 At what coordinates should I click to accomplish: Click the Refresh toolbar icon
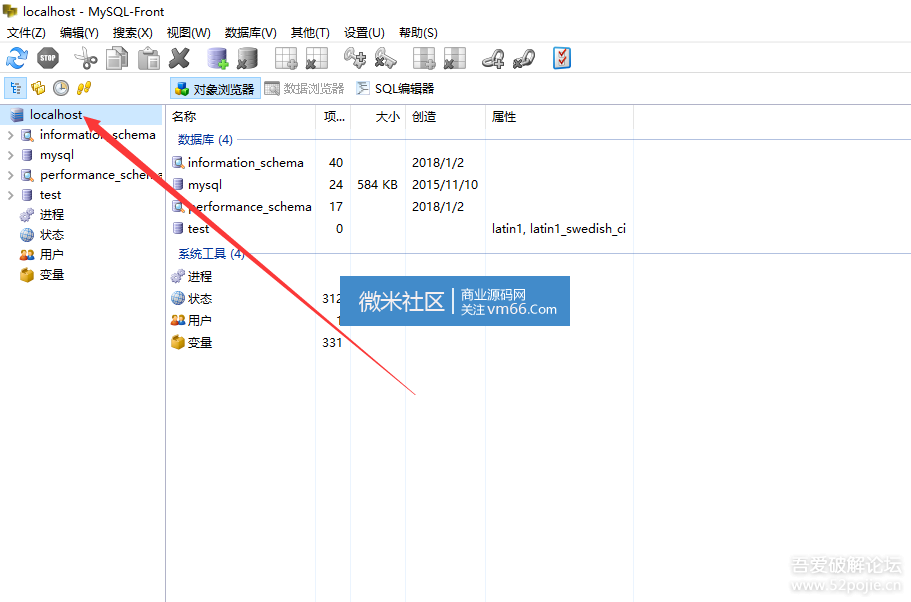coord(17,58)
